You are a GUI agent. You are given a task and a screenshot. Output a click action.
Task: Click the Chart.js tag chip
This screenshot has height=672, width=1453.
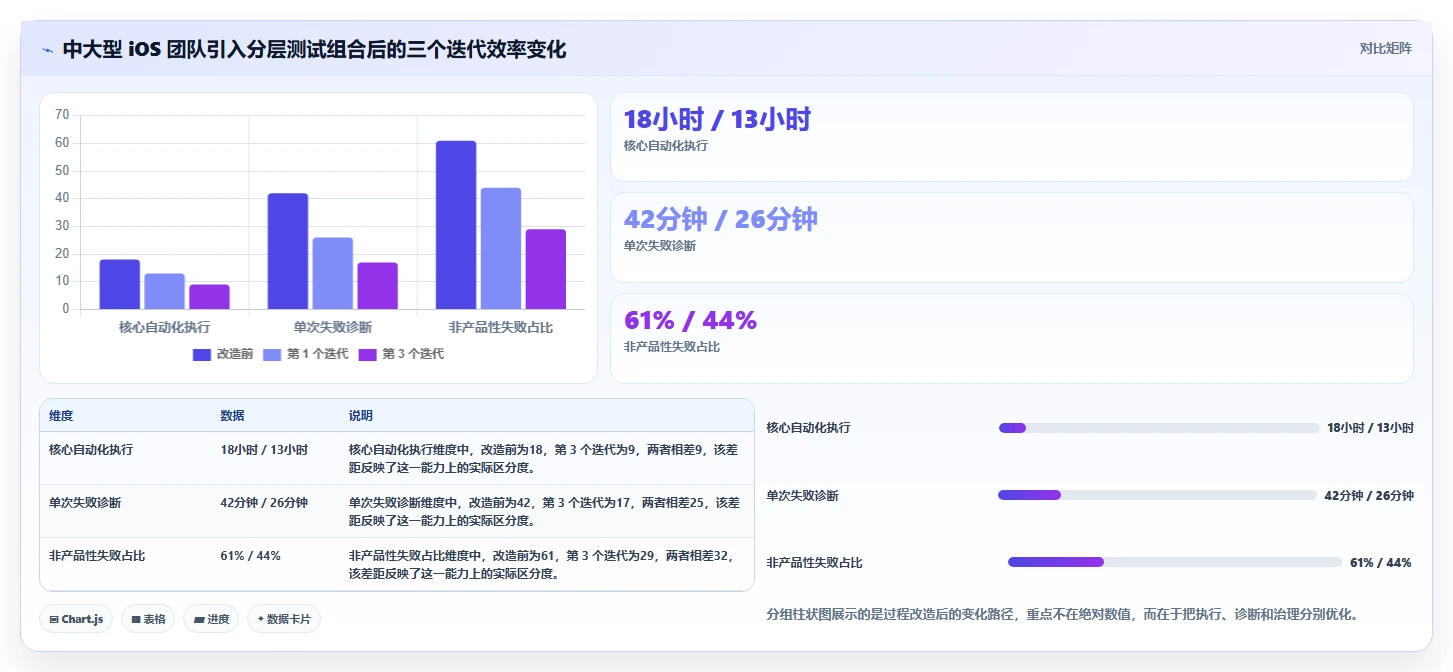coord(76,619)
